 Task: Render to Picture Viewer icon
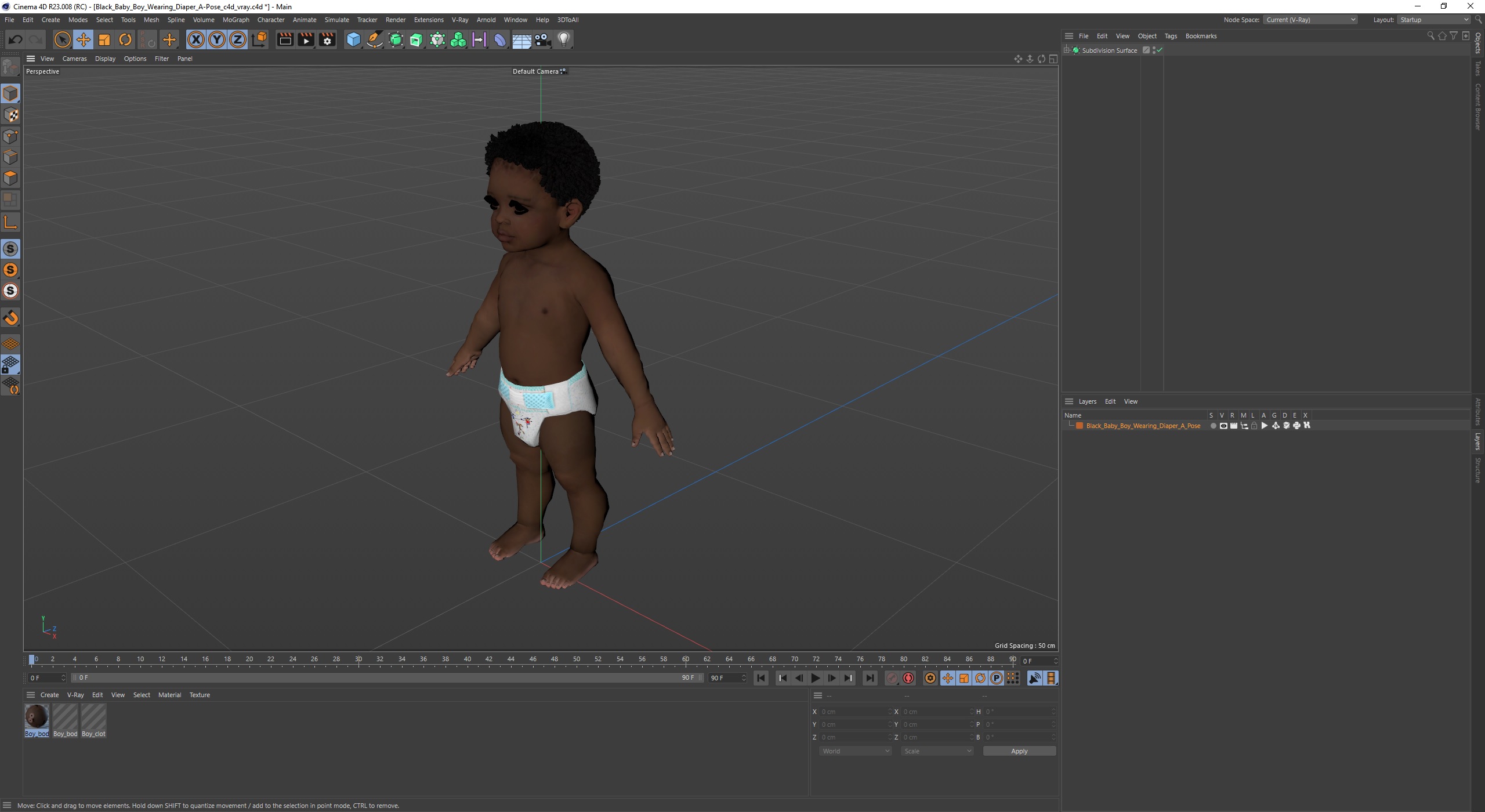[x=306, y=39]
